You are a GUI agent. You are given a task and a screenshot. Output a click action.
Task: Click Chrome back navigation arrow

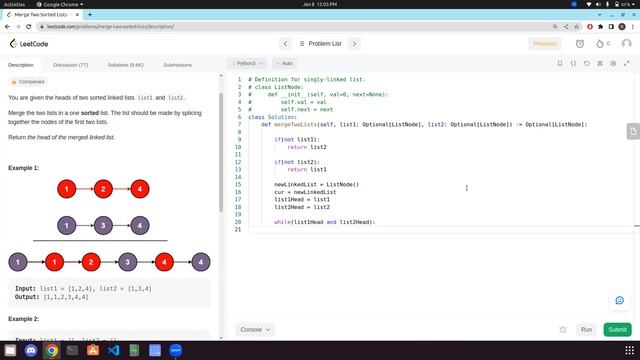click(x=7, y=27)
